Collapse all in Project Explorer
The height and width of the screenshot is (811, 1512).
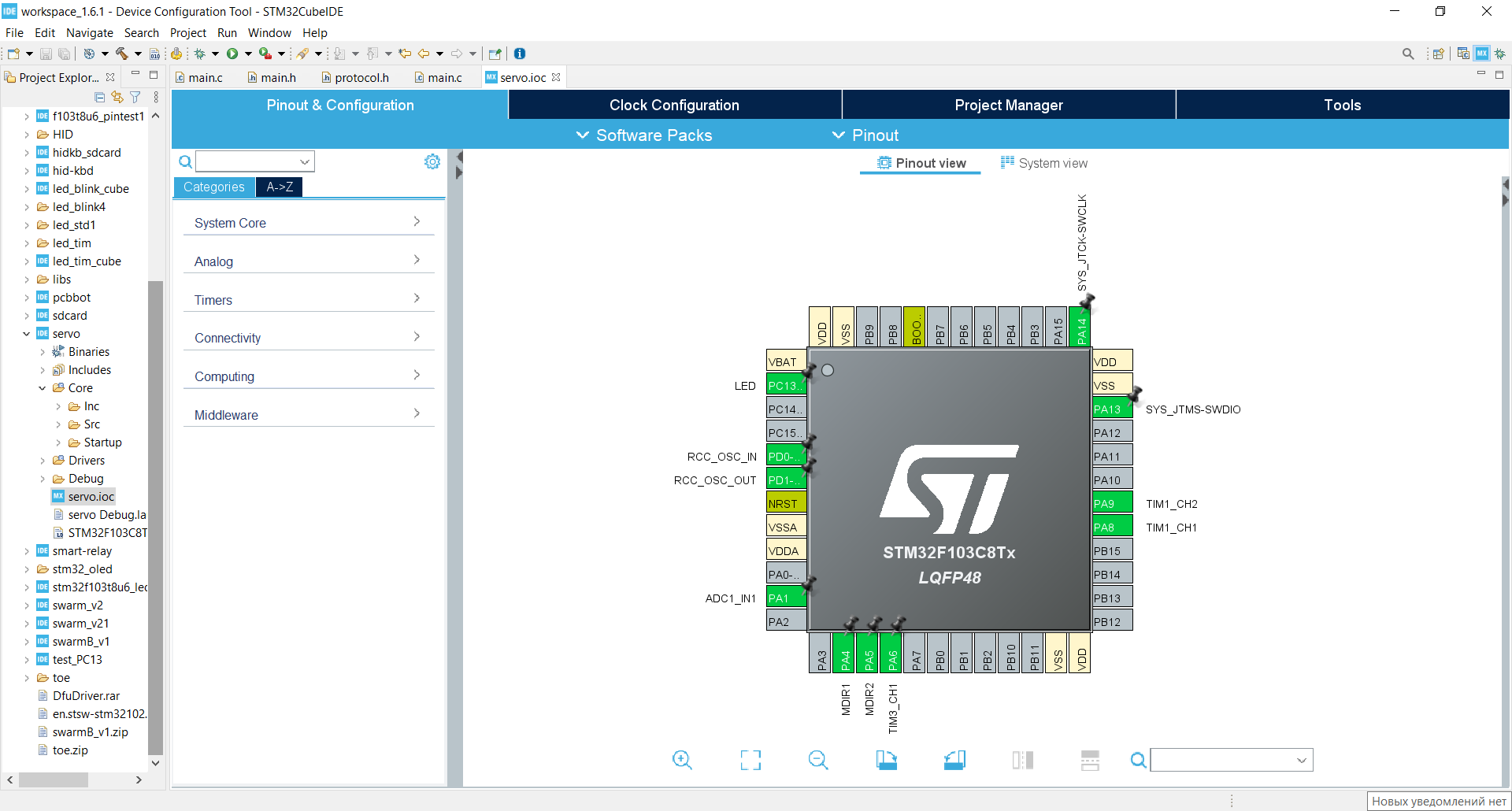coord(99,97)
